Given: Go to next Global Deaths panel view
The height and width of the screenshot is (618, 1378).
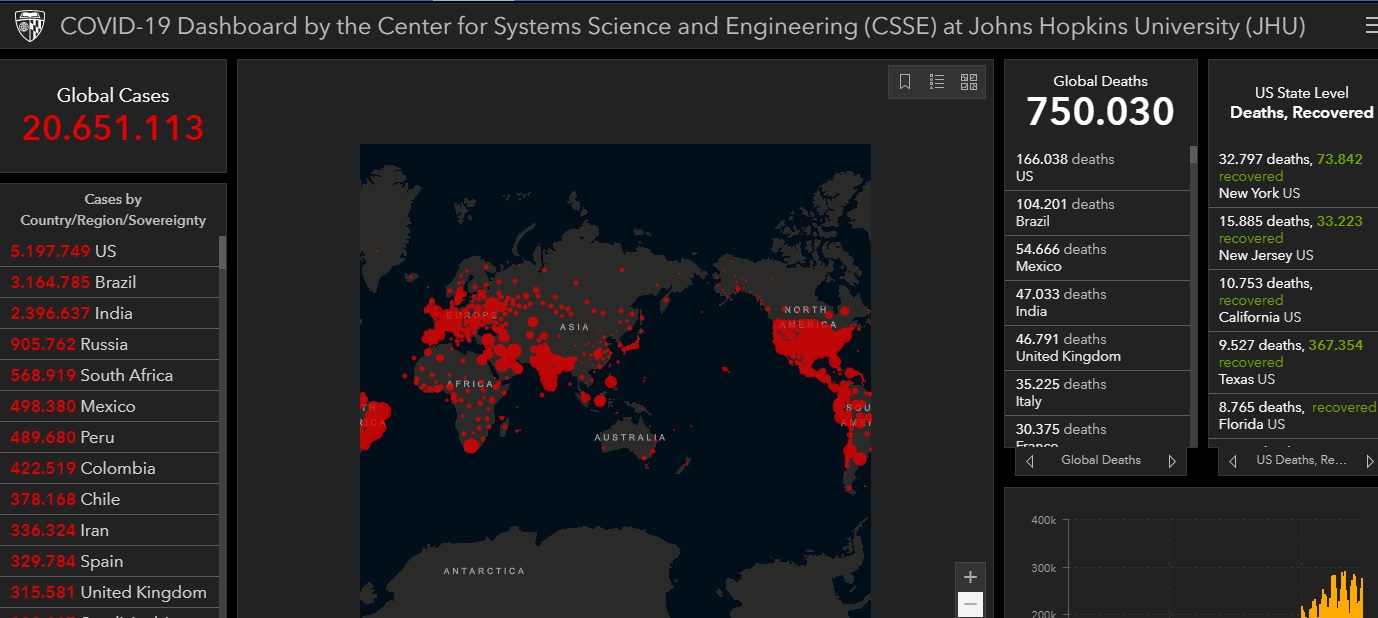Looking at the screenshot, I should [x=1172, y=461].
